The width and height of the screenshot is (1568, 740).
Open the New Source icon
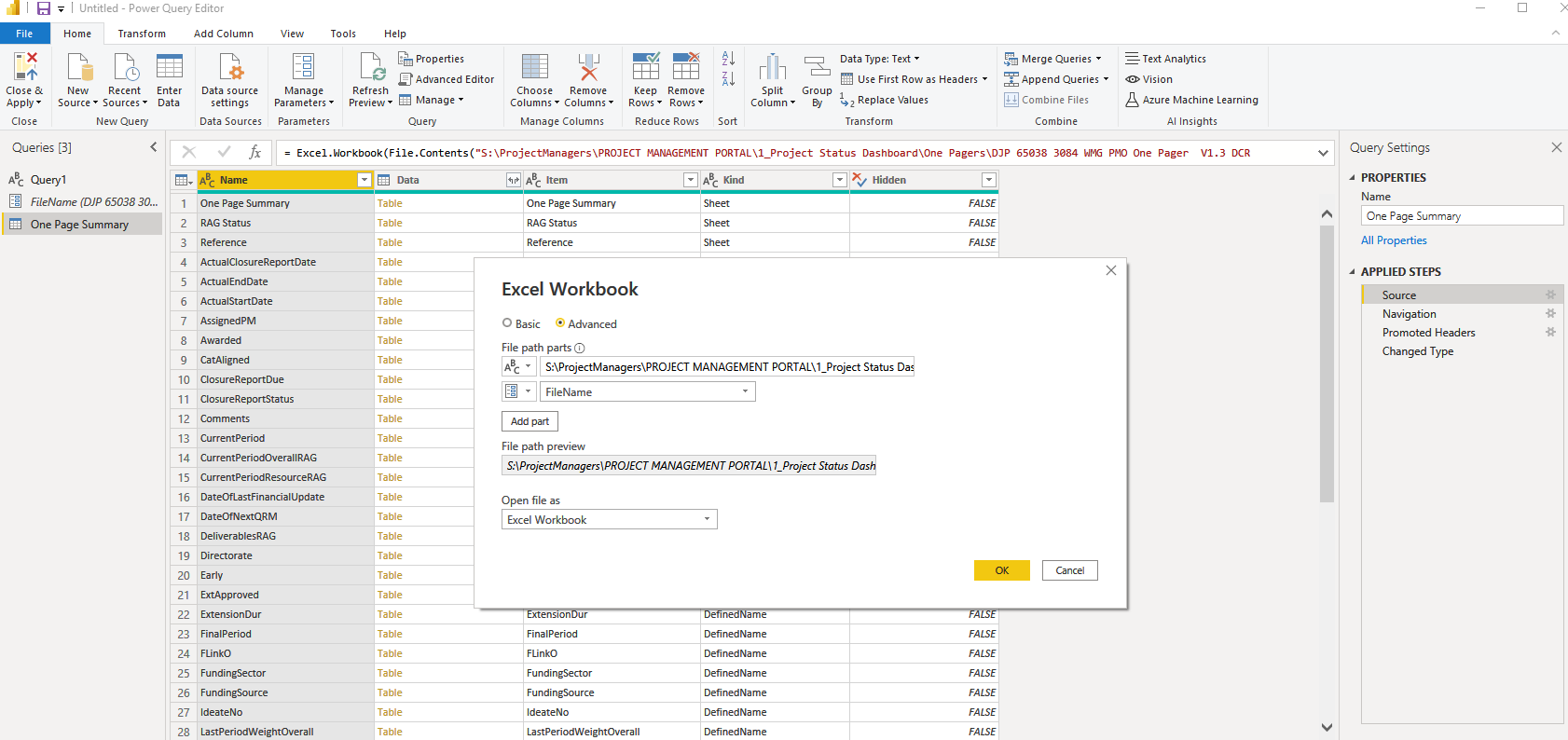pos(78,67)
